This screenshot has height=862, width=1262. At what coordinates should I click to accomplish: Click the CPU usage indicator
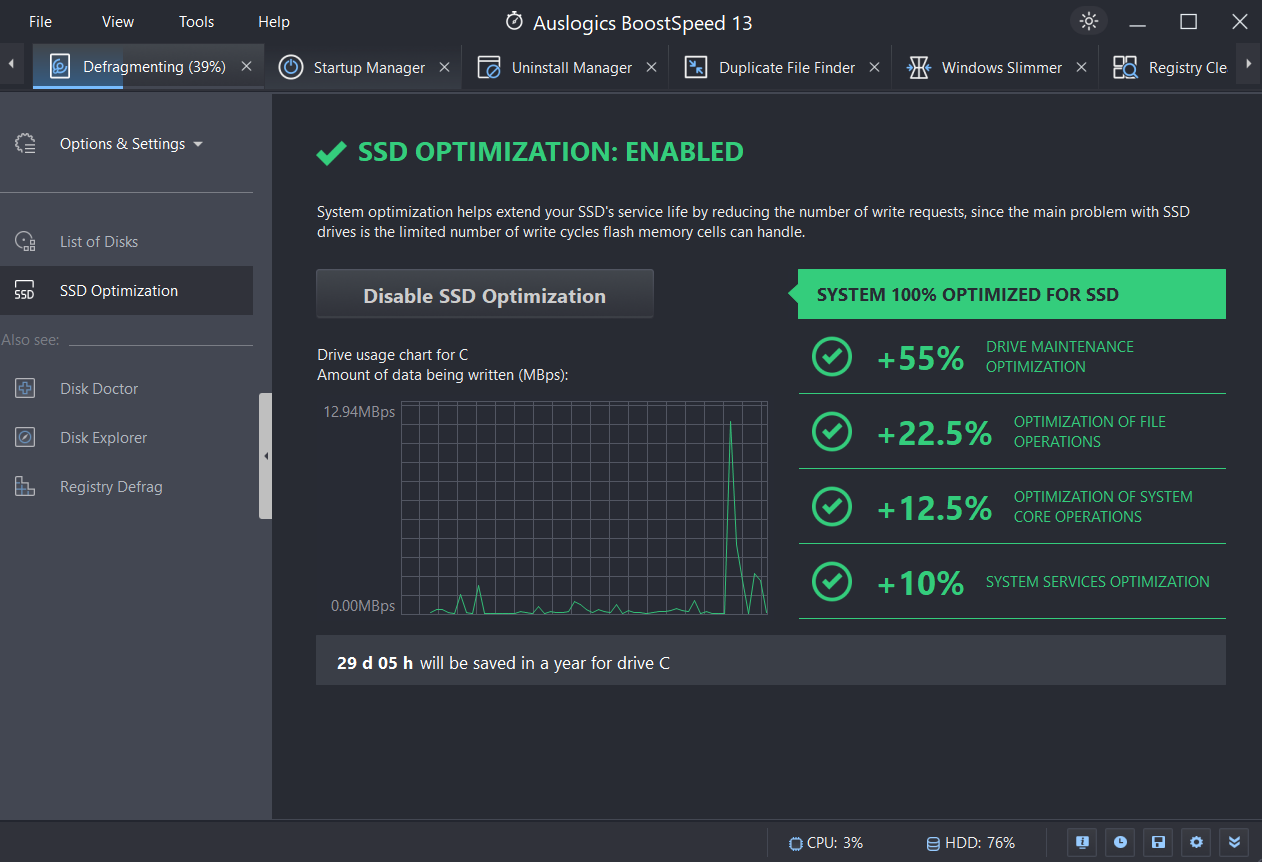point(826,843)
